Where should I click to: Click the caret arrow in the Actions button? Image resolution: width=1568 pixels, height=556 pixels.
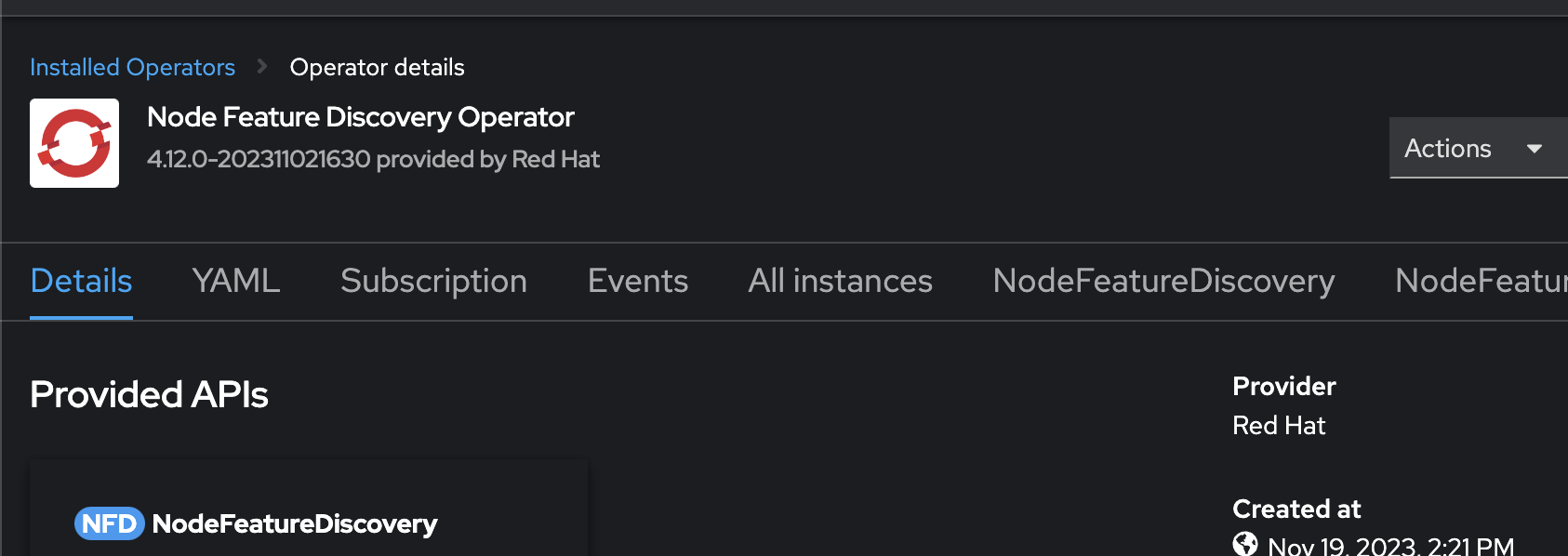[x=1535, y=149]
